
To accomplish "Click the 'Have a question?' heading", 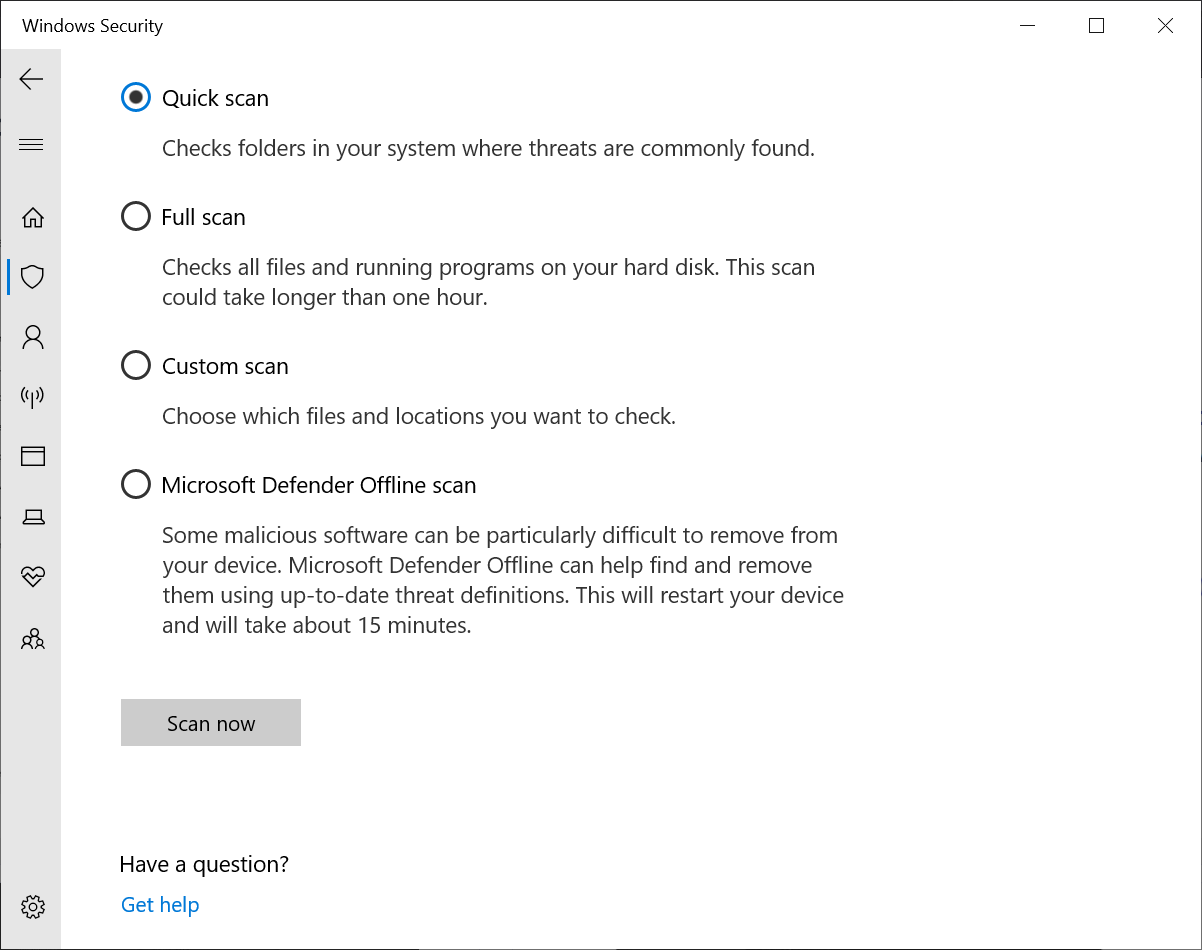I will pyautogui.click(x=204, y=864).
